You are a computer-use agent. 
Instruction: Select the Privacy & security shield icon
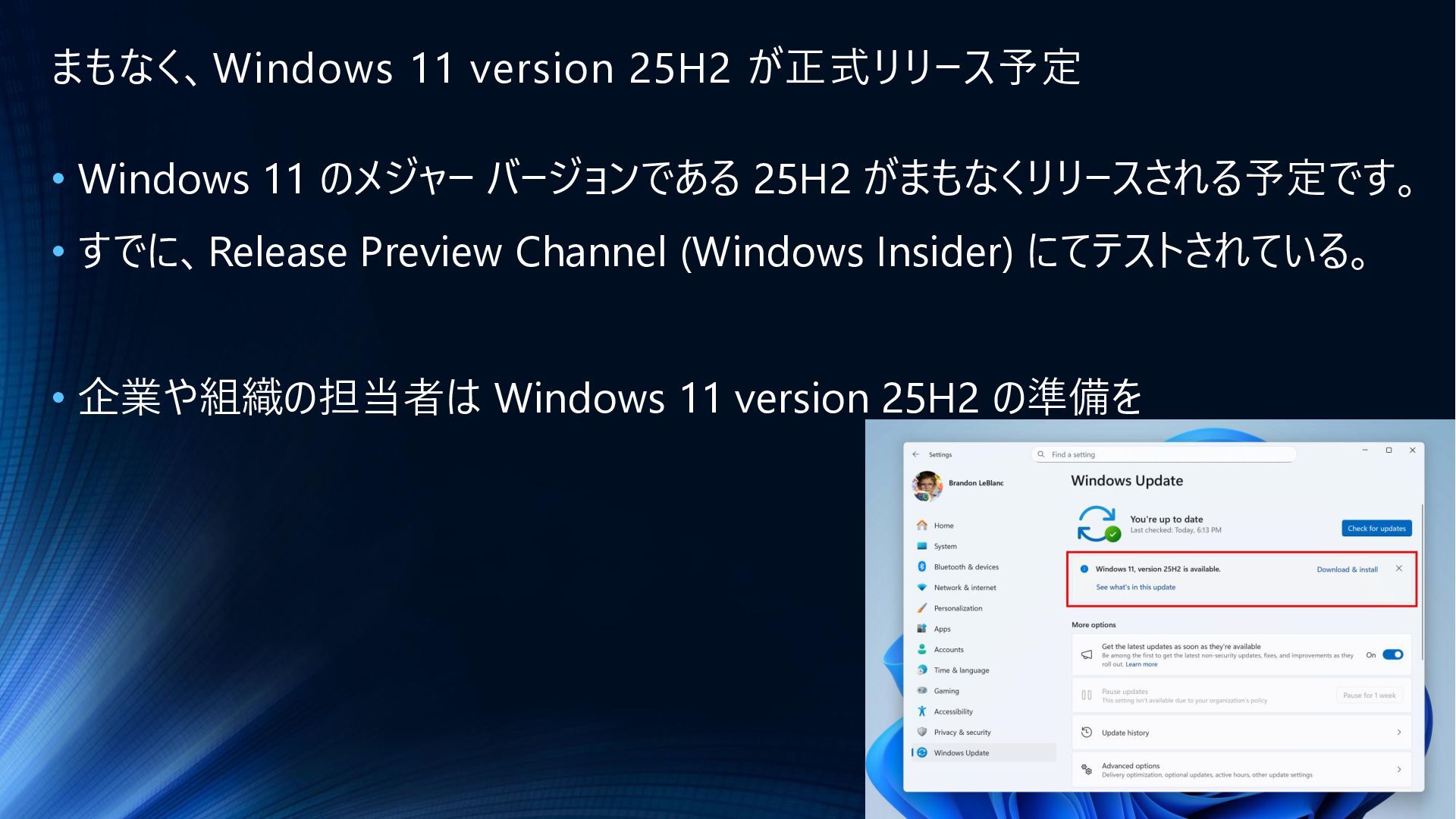pos(922,732)
